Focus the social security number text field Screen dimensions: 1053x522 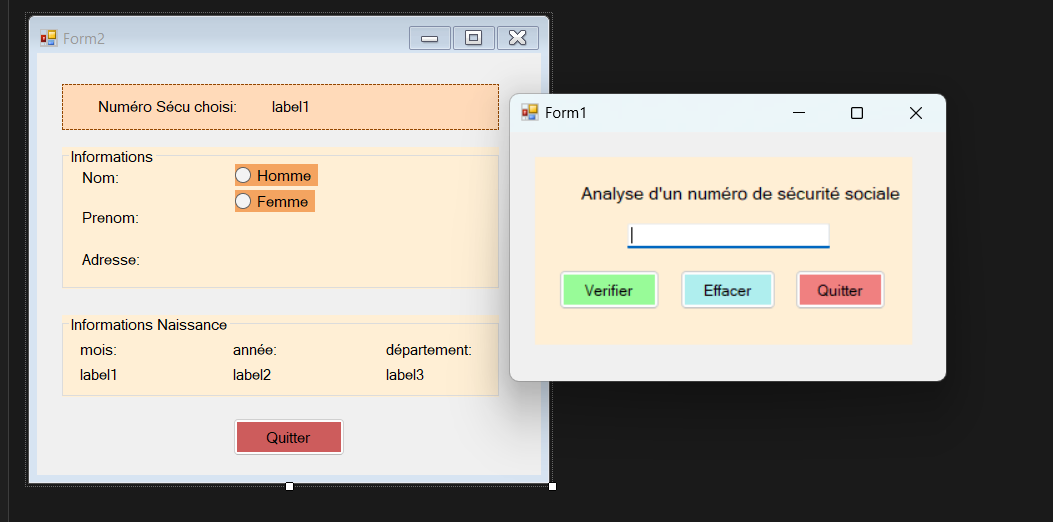click(x=728, y=234)
